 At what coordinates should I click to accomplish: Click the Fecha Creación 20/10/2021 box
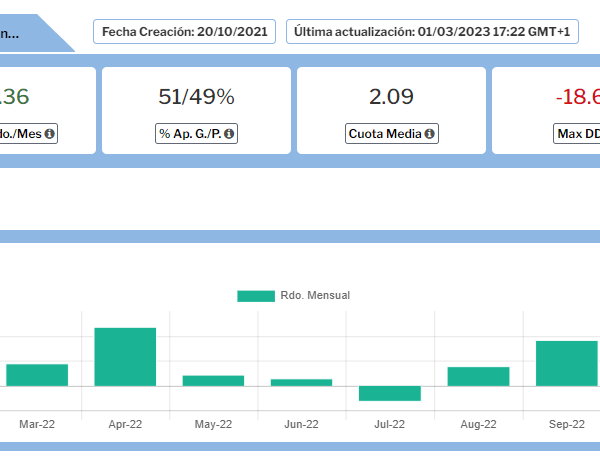pyautogui.click(x=184, y=31)
